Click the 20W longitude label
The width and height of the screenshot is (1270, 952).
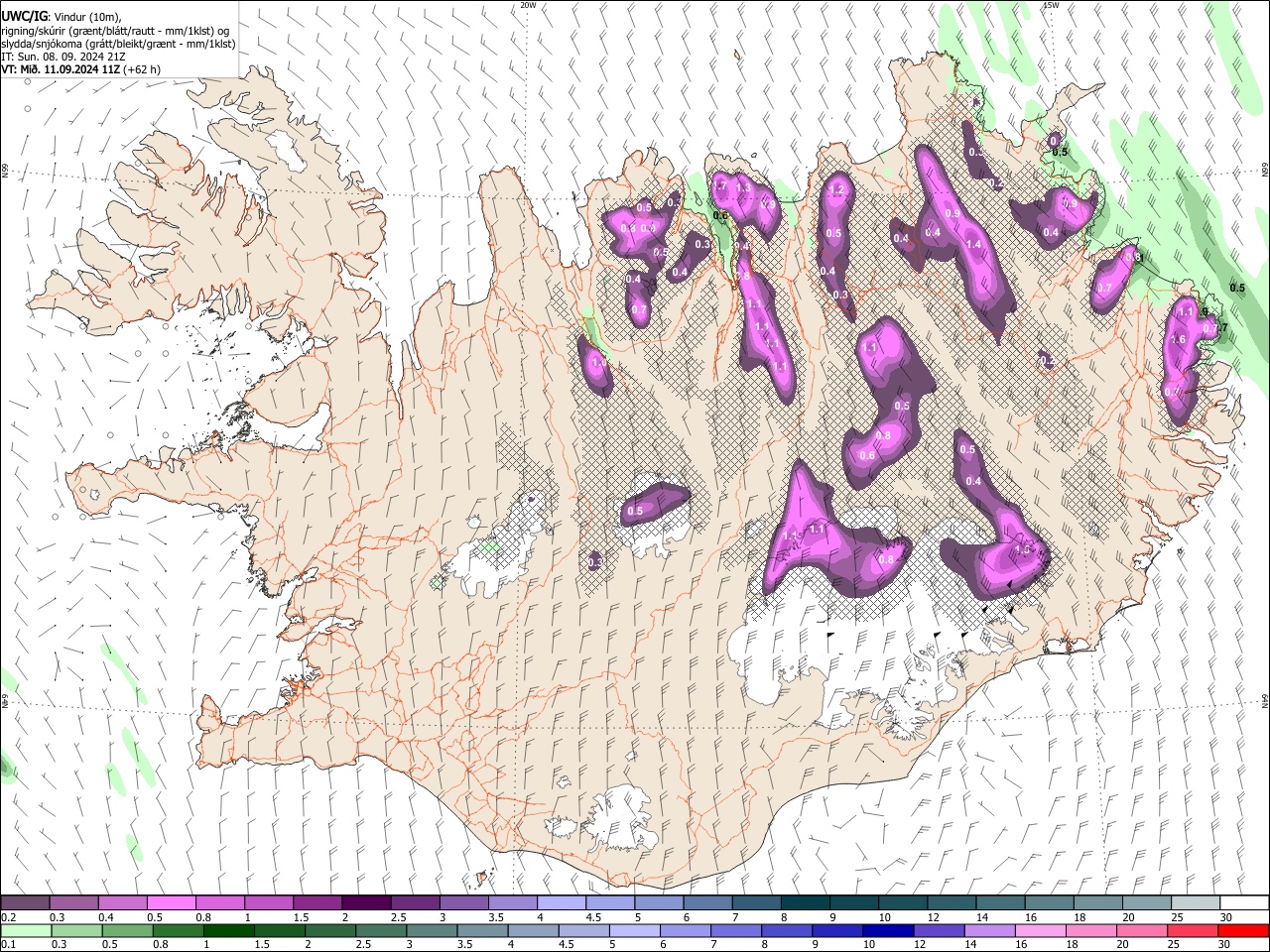pos(529,5)
